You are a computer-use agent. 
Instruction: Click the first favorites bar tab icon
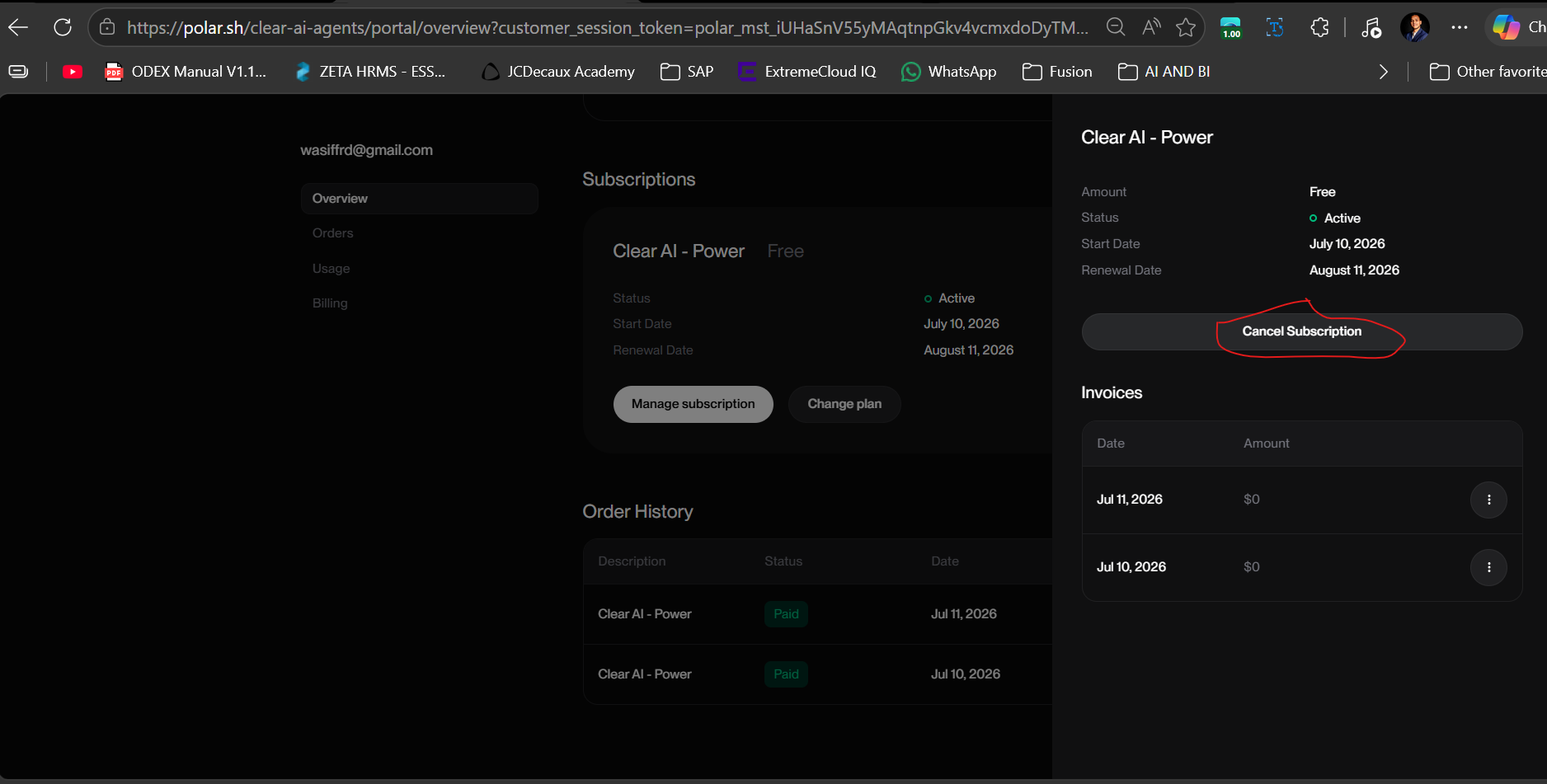click(x=18, y=72)
